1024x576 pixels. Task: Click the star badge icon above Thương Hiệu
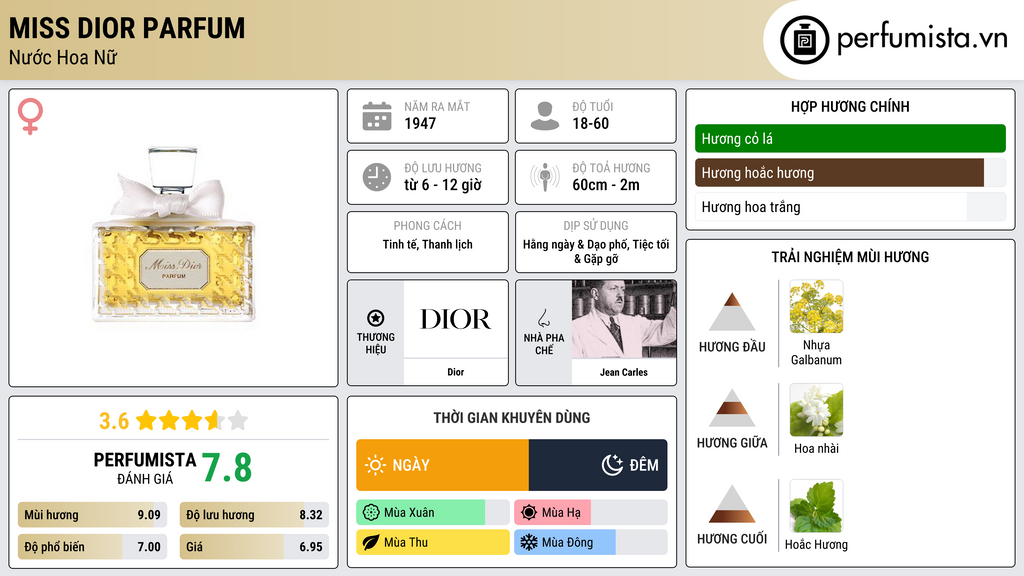(x=376, y=318)
